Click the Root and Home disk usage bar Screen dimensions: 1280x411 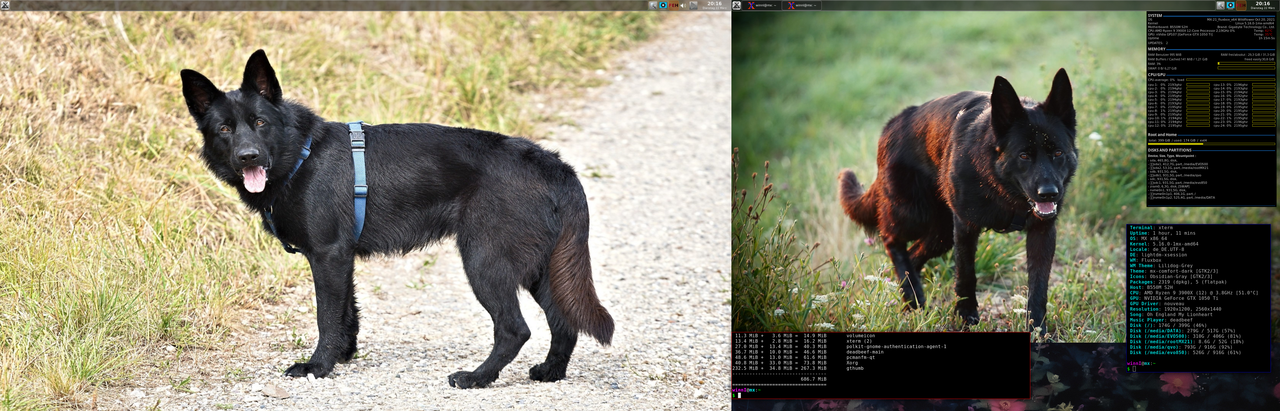click(x=1212, y=142)
